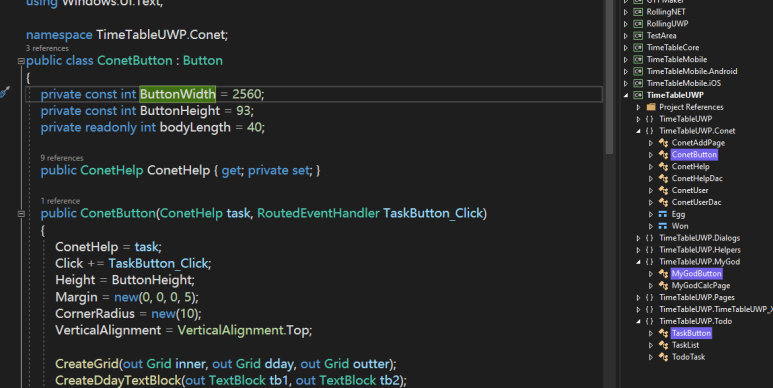
Task: Select the TimeTableMobile tree item label
Action: pos(676,59)
